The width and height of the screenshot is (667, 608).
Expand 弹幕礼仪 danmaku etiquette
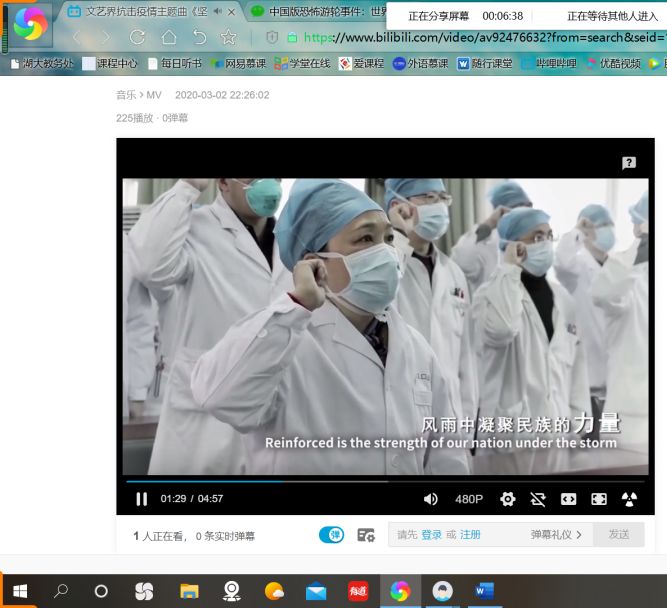[556, 534]
